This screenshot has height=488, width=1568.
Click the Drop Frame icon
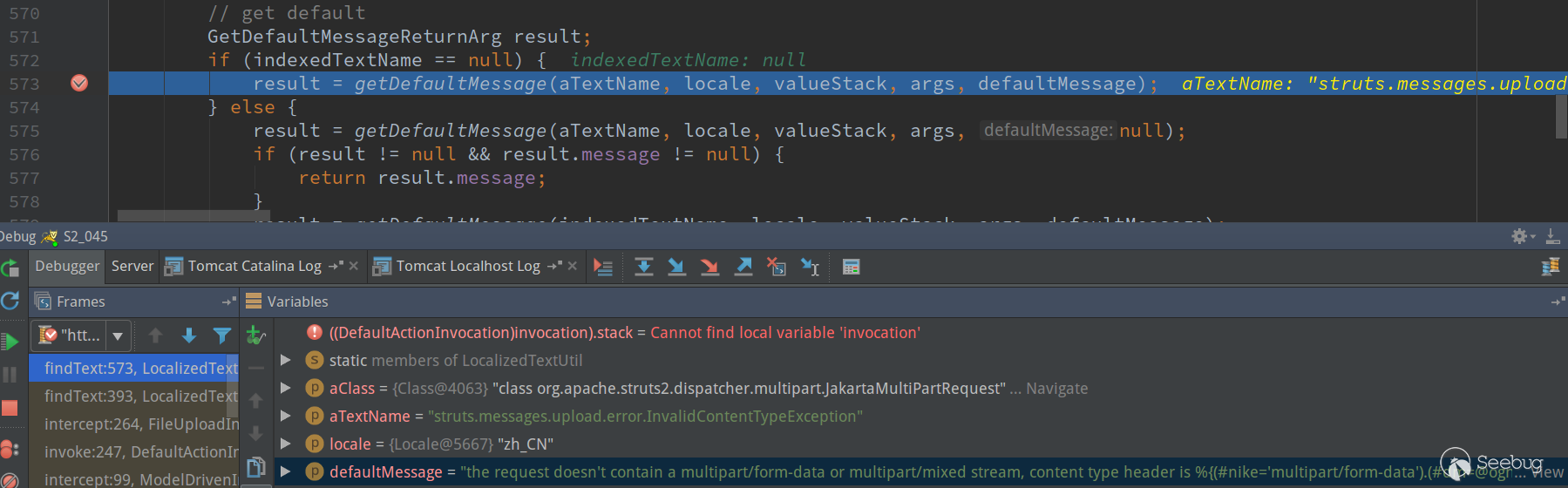coord(777,267)
